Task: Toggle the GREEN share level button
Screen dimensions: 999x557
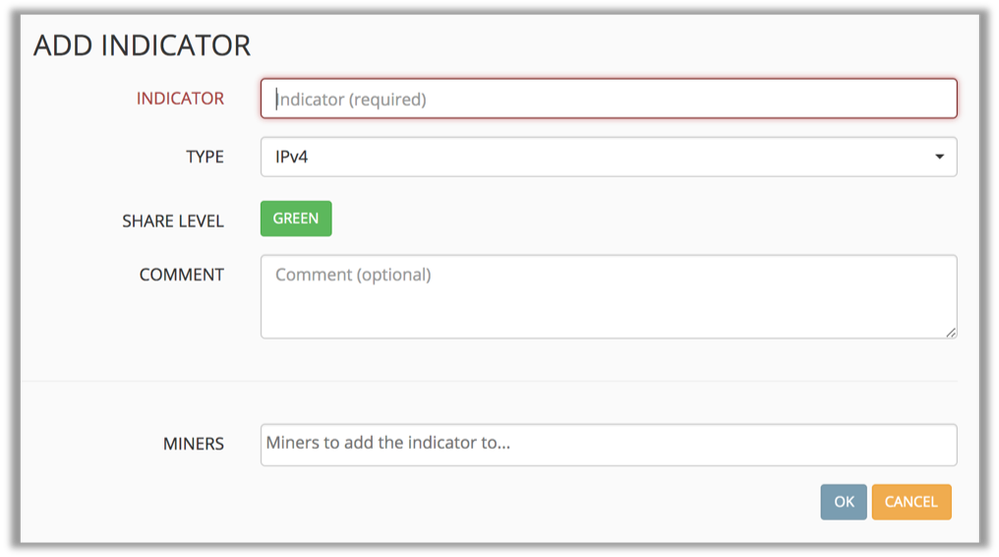Action: (296, 219)
